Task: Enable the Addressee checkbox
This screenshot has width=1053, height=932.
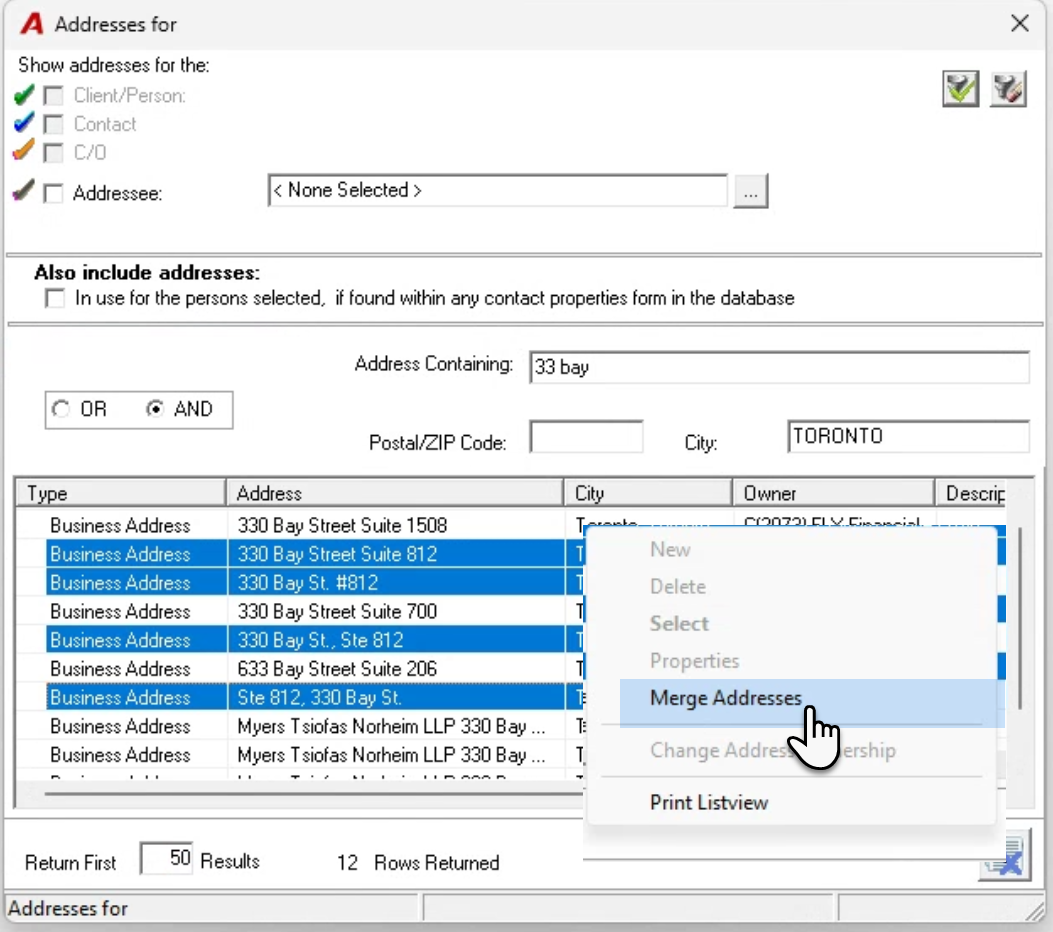Action: click(54, 193)
